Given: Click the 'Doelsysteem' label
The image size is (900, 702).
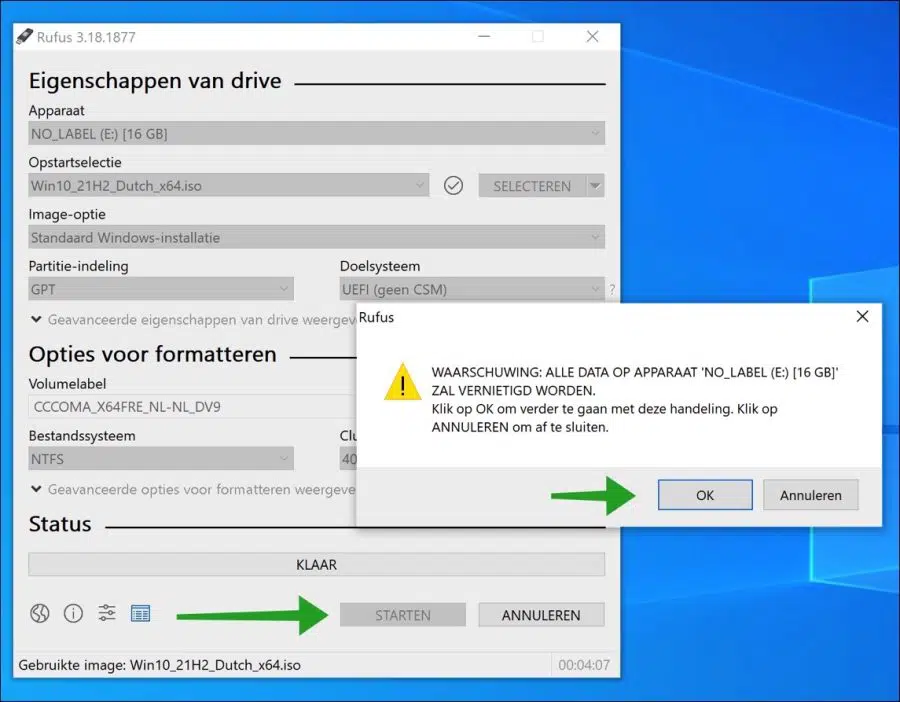Looking at the screenshot, I should click(380, 266).
